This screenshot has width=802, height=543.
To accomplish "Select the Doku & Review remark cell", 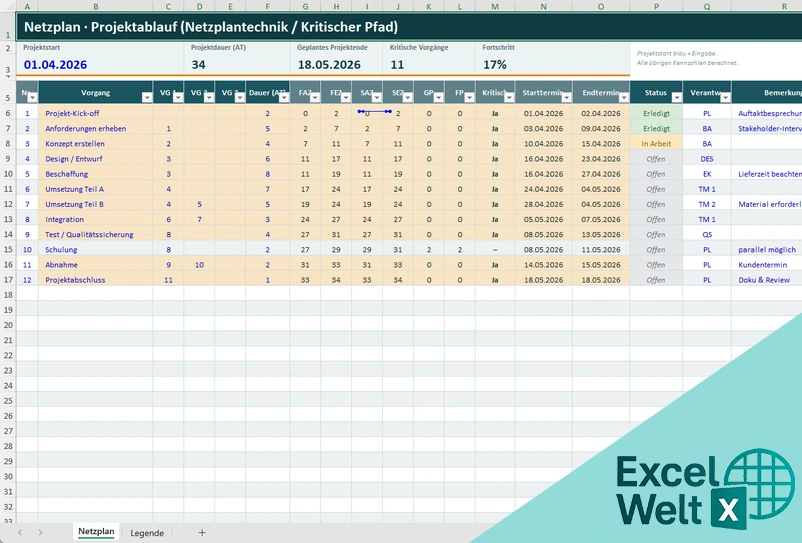I will point(767,280).
